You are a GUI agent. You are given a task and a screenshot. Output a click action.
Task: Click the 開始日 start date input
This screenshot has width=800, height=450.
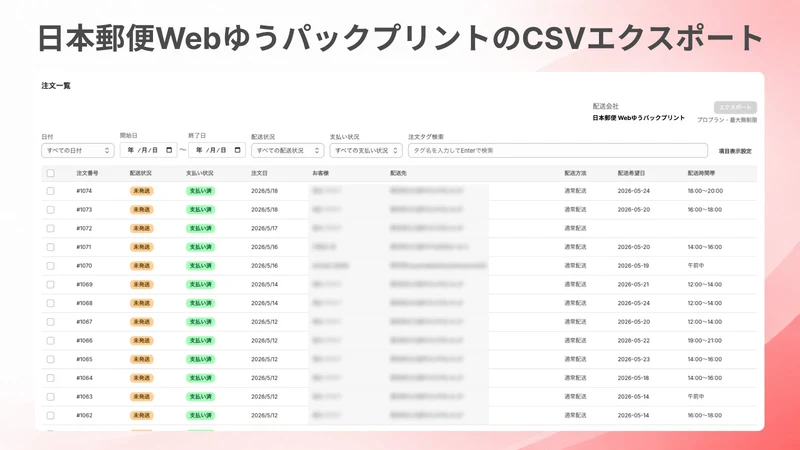[148, 150]
